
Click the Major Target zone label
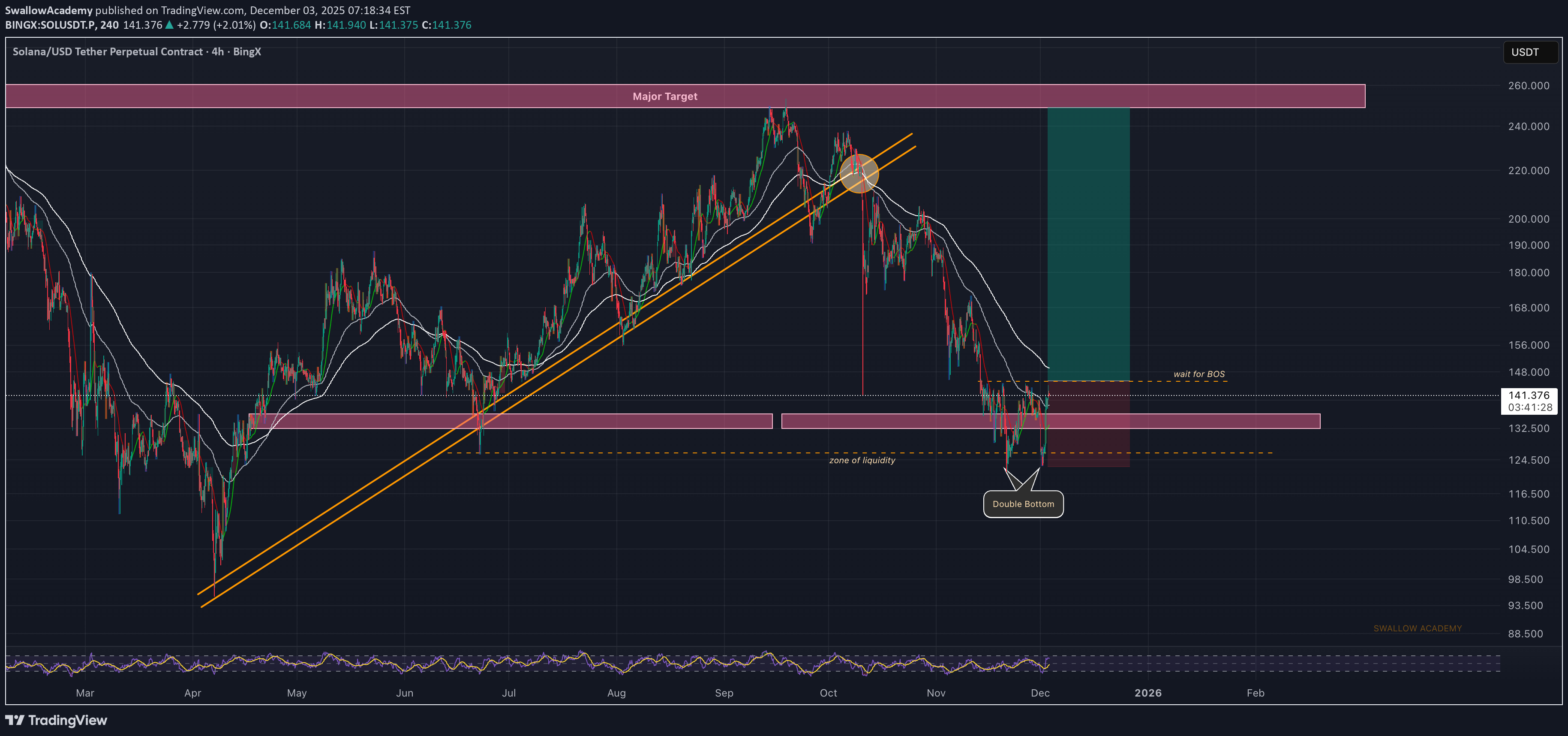click(665, 96)
